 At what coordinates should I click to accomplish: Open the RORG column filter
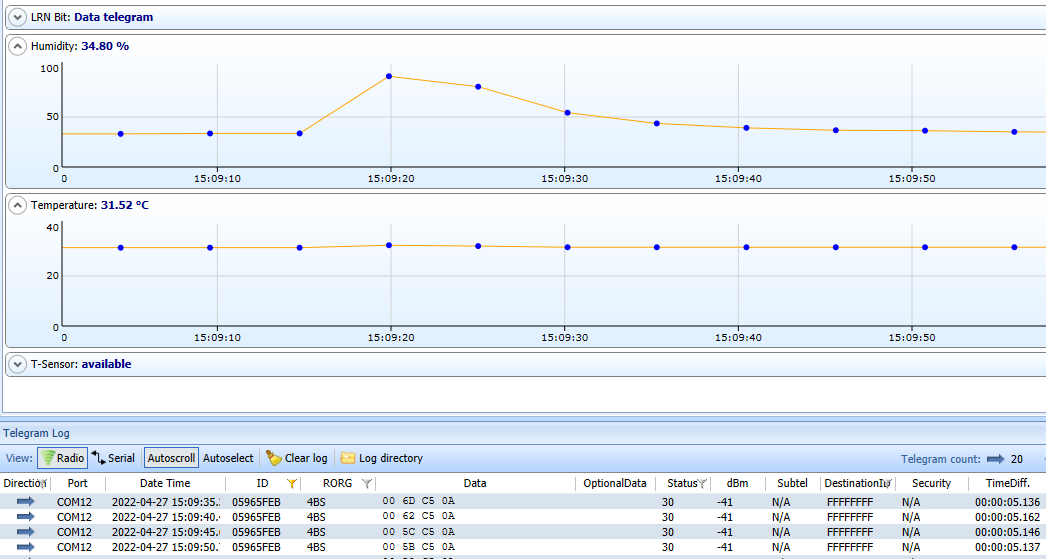(x=366, y=484)
